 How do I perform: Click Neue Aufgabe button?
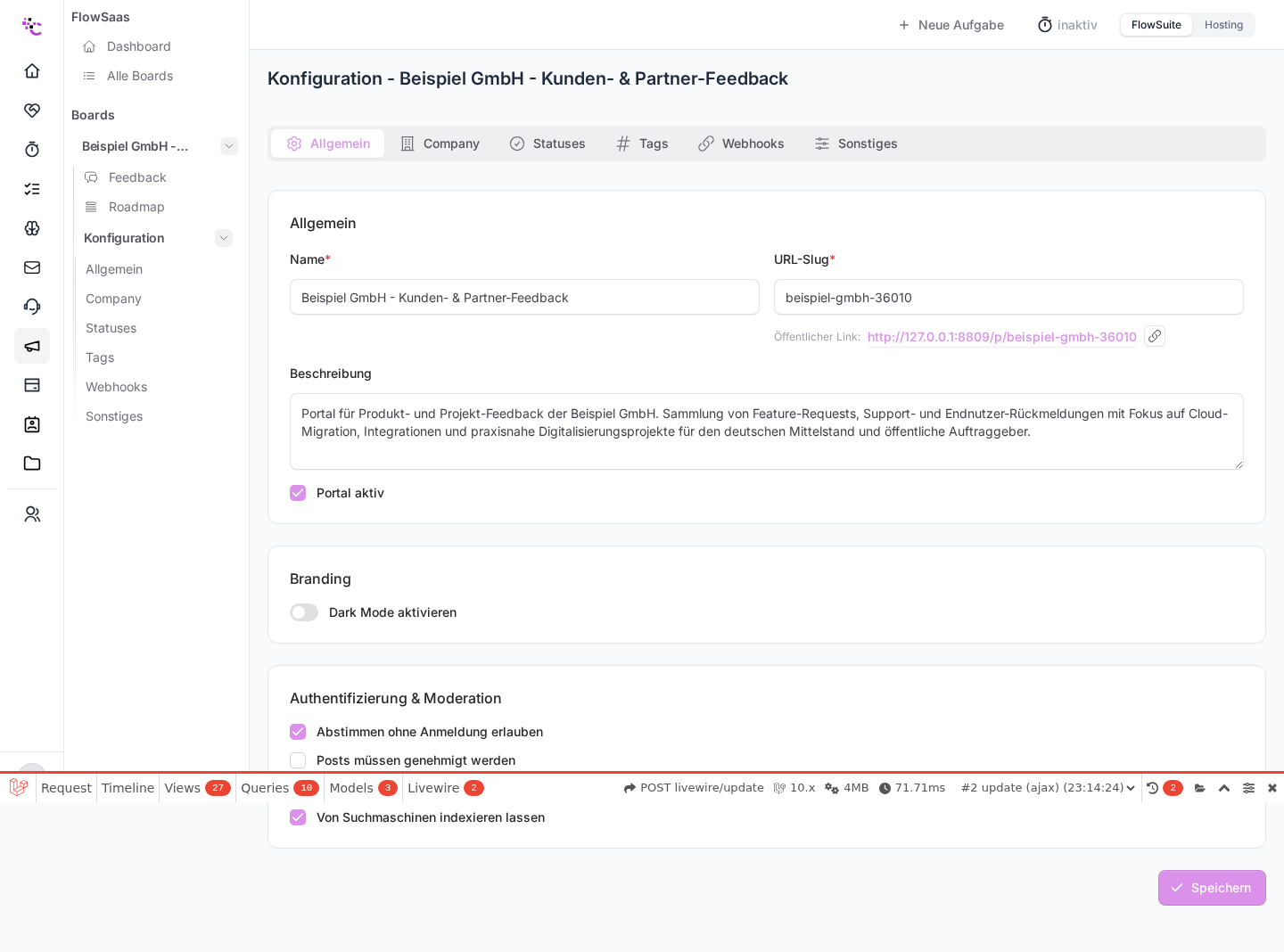click(x=951, y=25)
